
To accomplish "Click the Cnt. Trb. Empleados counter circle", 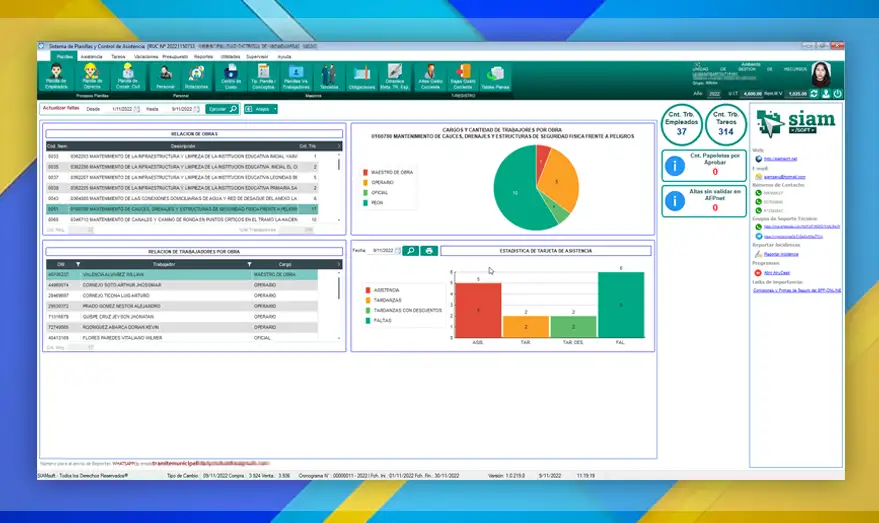I will (681, 124).
